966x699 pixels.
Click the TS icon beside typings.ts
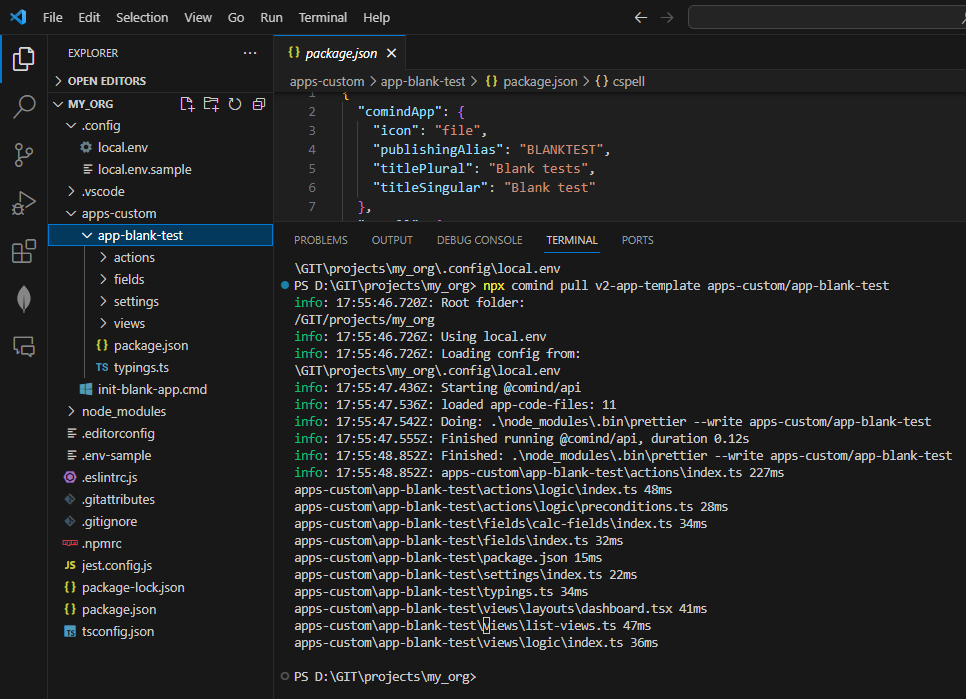pyautogui.click(x=102, y=368)
